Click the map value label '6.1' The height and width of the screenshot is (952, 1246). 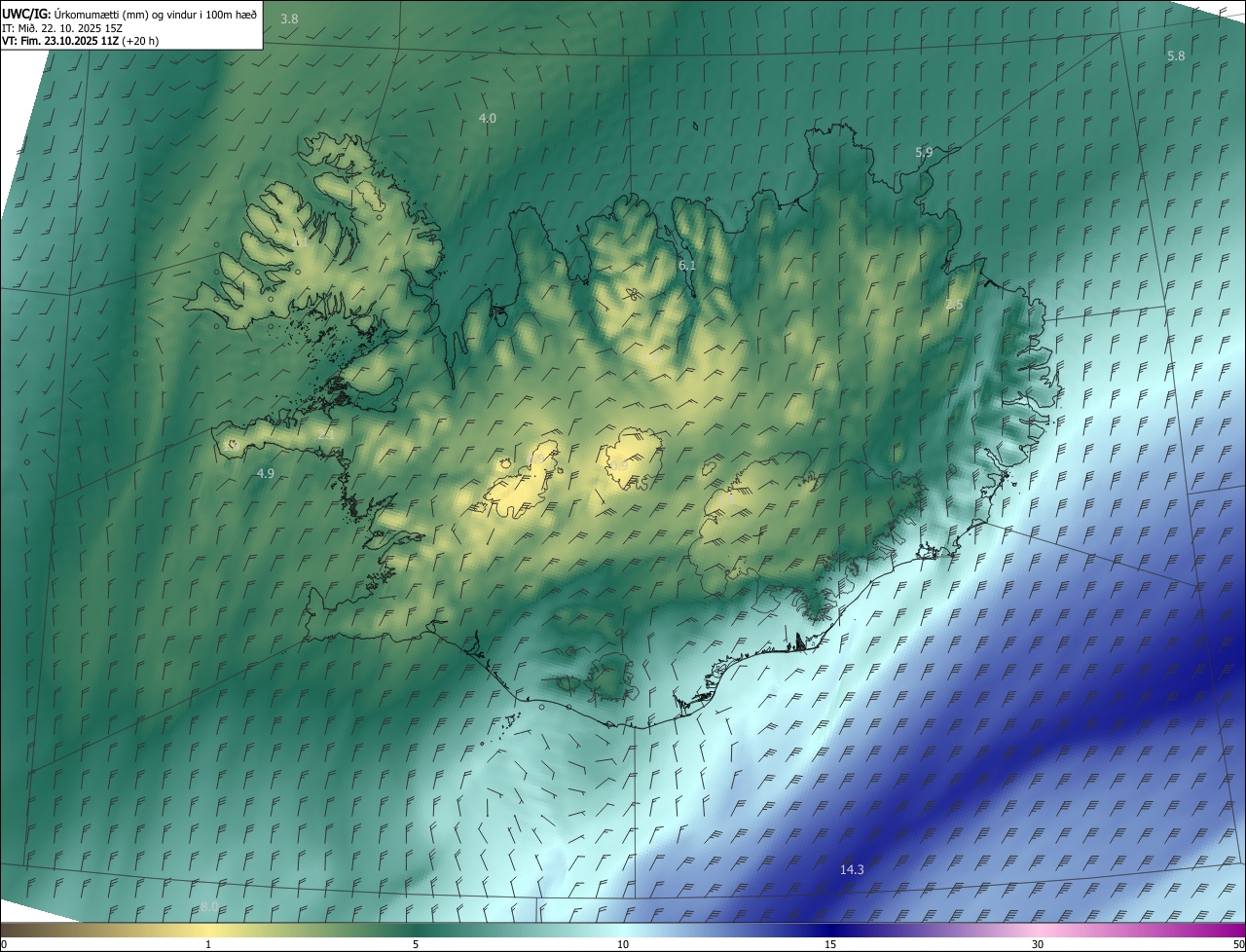(686, 265)
